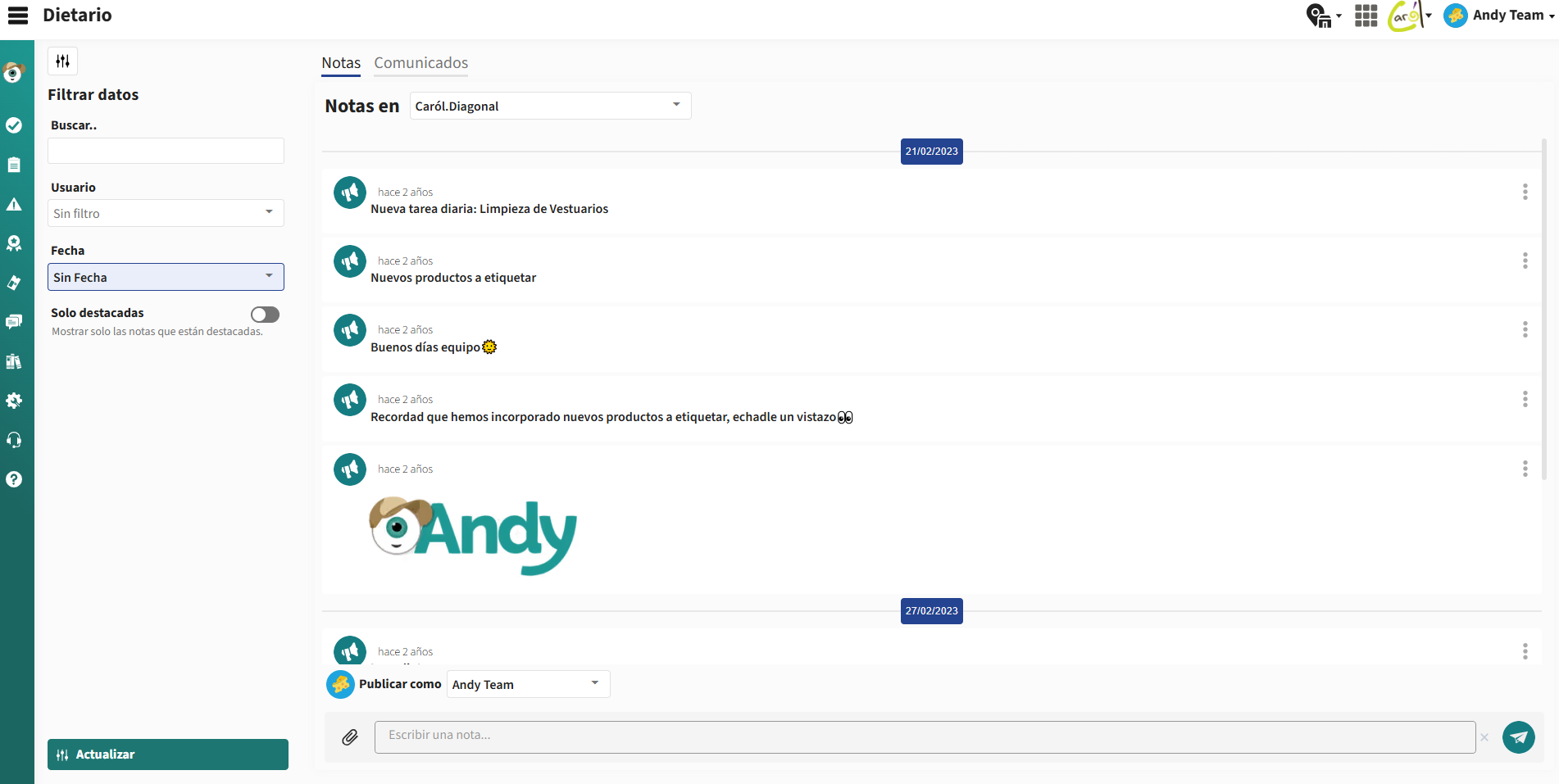Screen dimensions: 1559x784
Task: Open the Caról brand logo menu
Action: (x=1410, y=16)
